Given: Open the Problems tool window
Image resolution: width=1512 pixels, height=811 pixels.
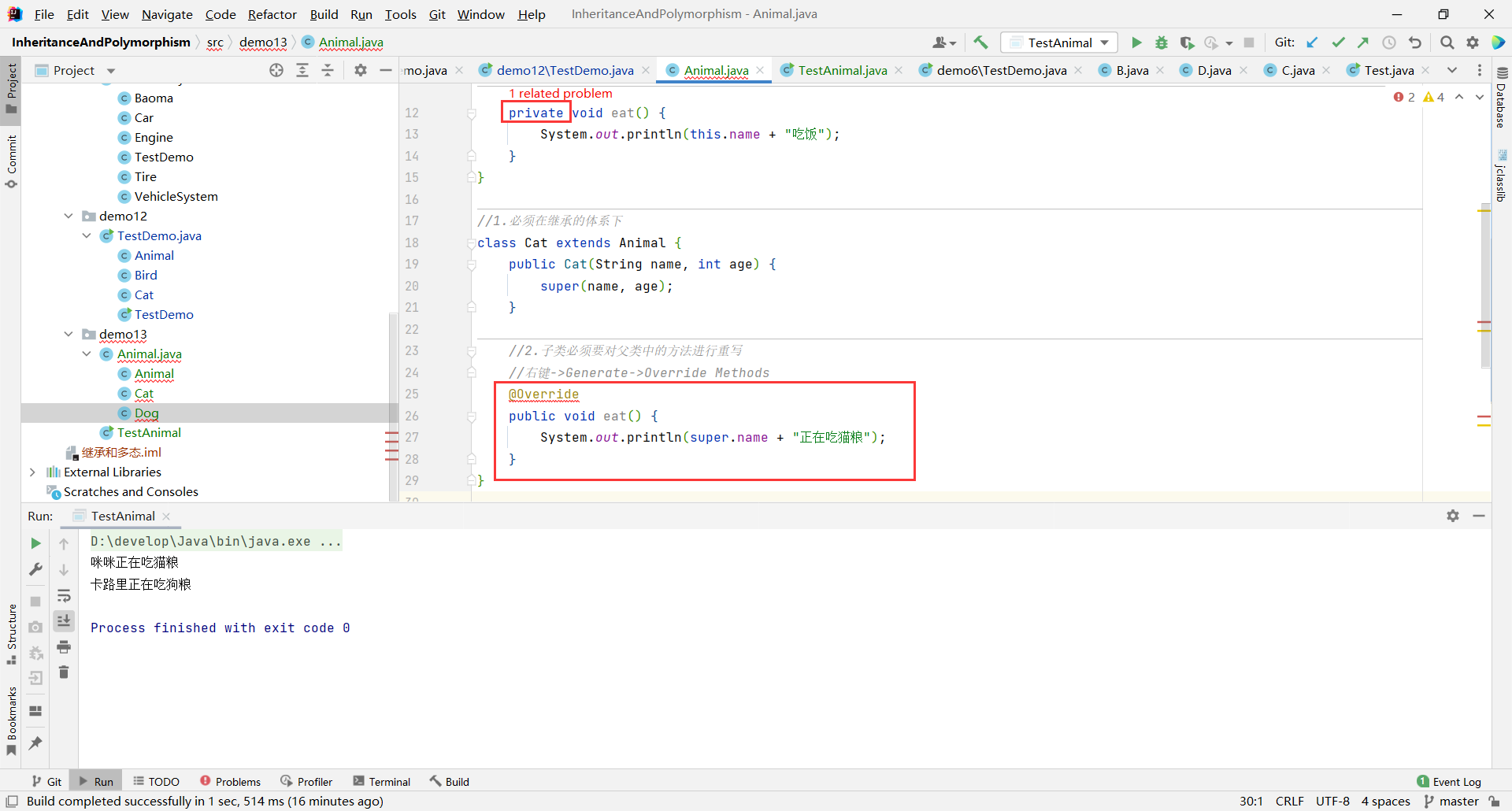Looking at the screenshot, I should (x=230, y=781).
